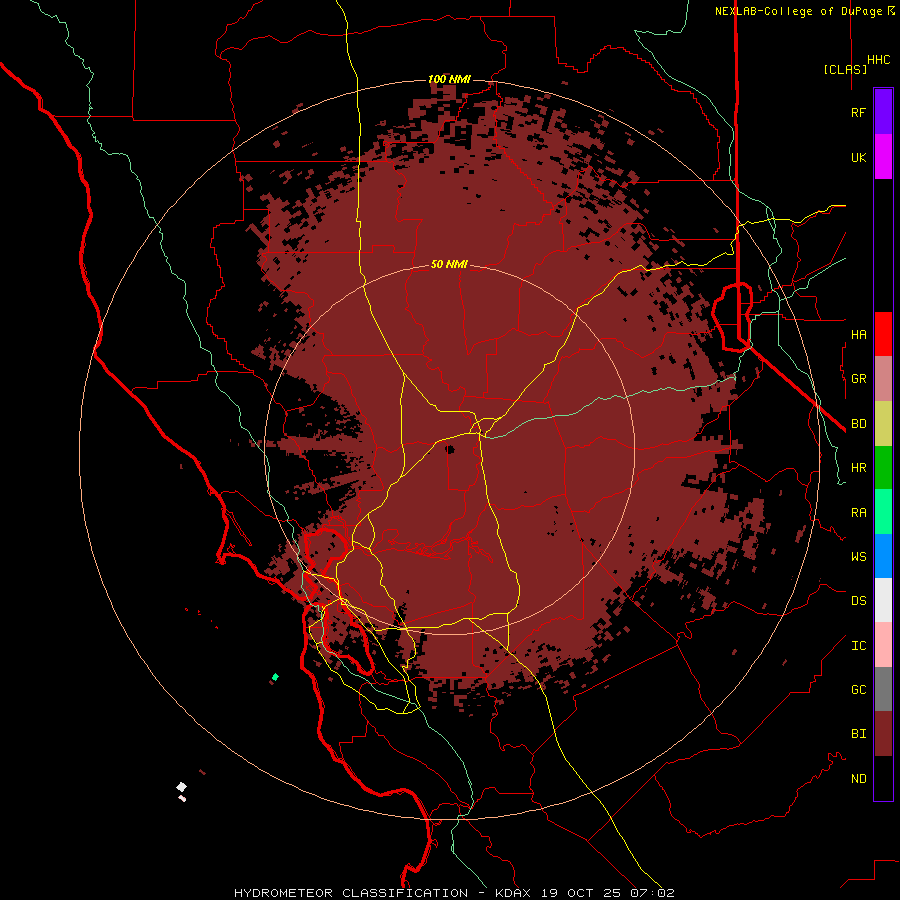This screenshot has width=900, height=900.
Task: Click the RF purple legend swatch
Action: [x=883, y=112]
